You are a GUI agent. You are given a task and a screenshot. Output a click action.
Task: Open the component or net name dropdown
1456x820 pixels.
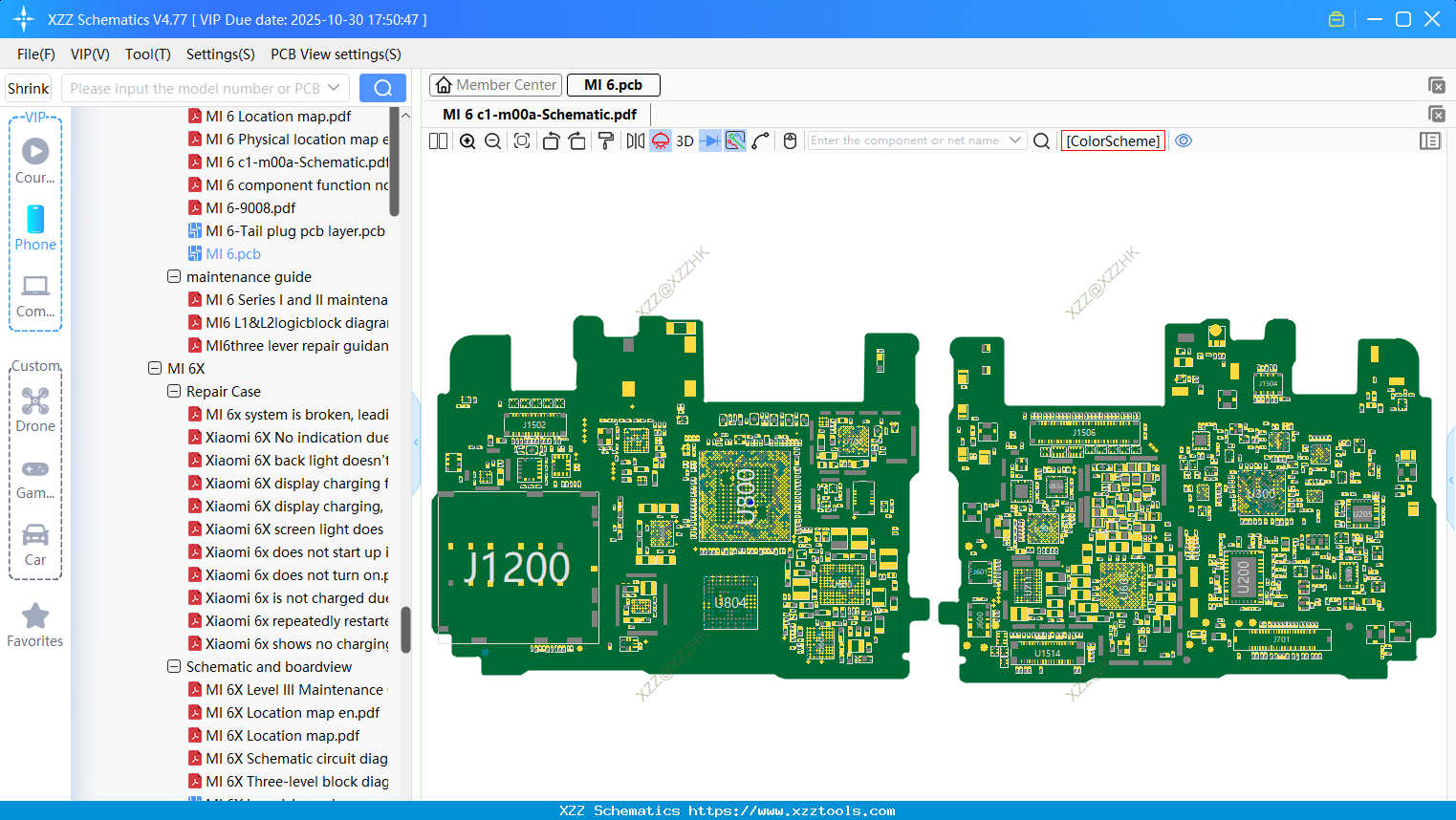(x=1015, y=140)
